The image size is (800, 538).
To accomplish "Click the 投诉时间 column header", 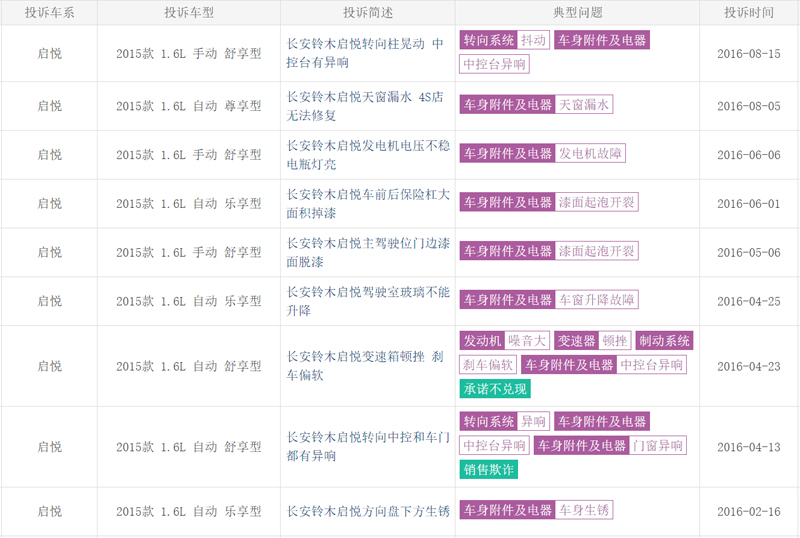I will click(x=748, y=12).
